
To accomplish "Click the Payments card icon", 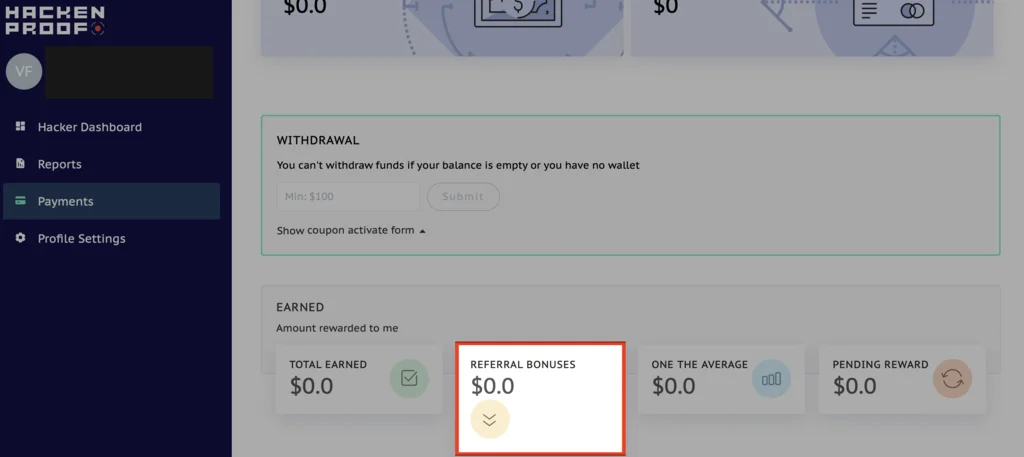I will tap(20, 201).
